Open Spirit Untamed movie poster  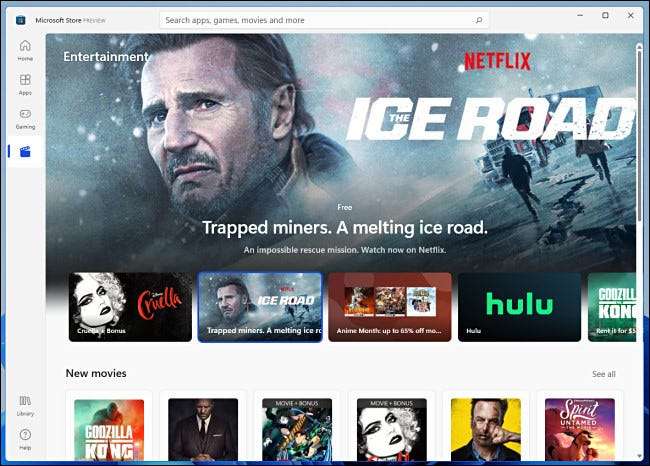click(580, 430)
